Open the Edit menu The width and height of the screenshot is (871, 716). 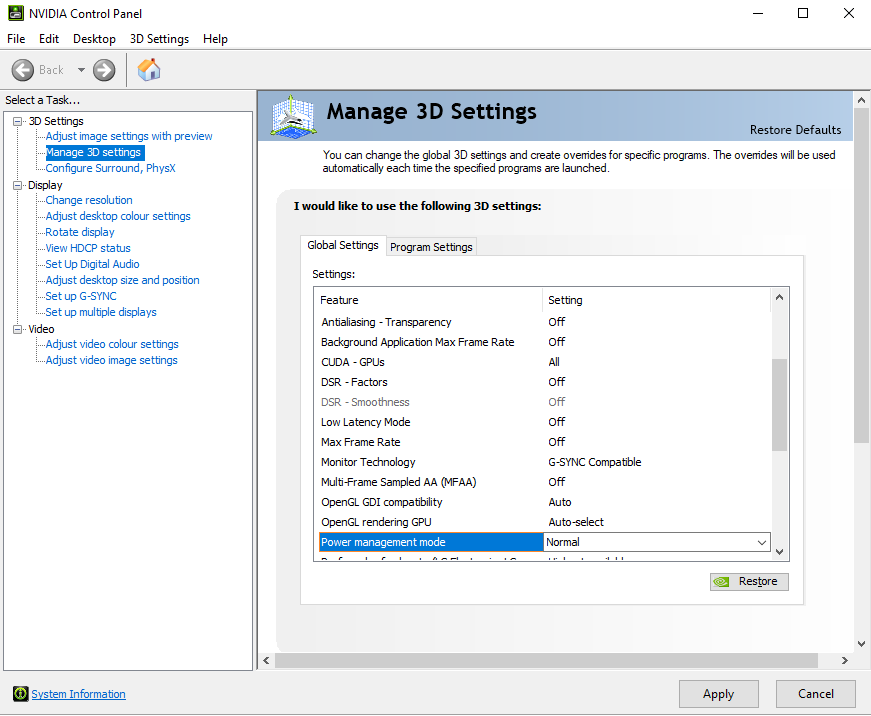[49, 39]
